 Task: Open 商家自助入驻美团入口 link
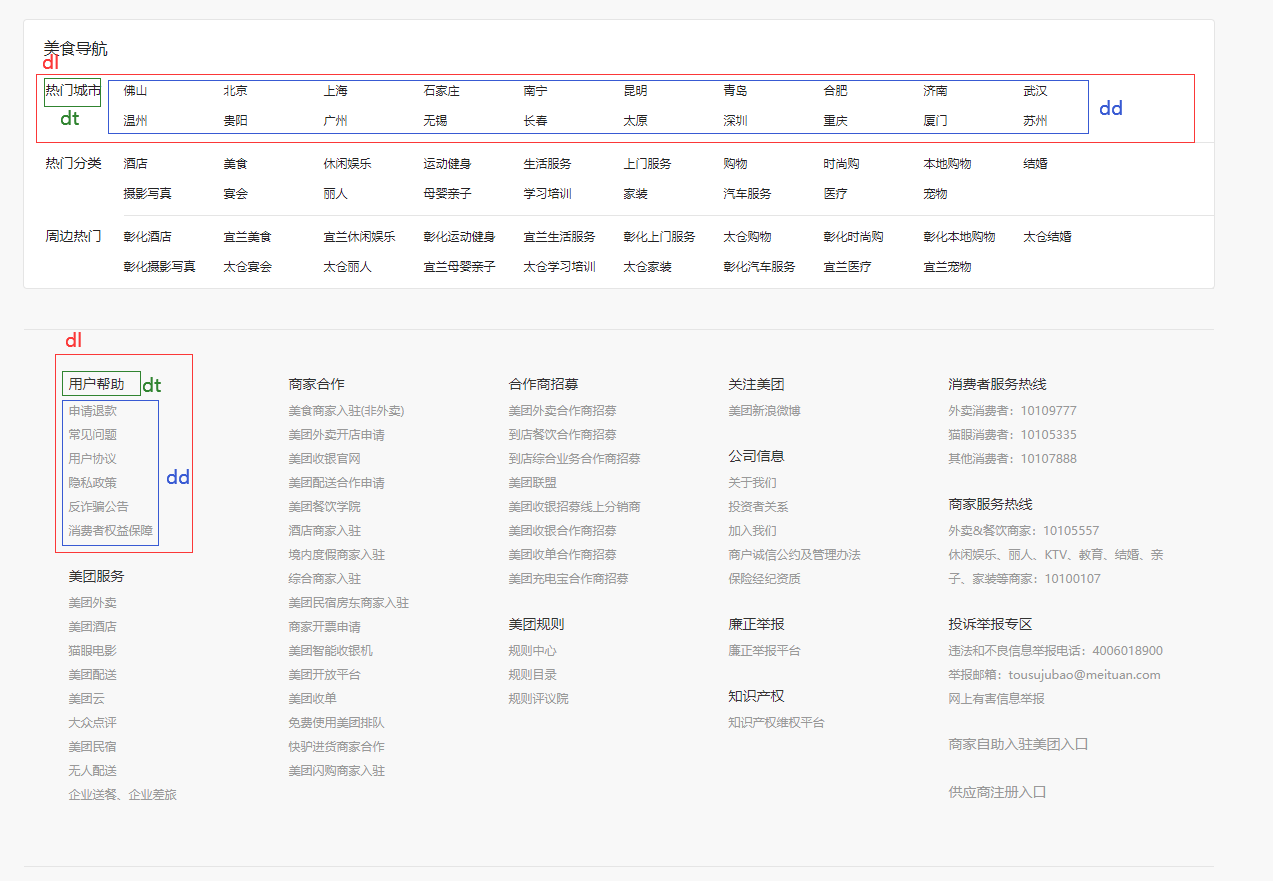coord(1018,745)
